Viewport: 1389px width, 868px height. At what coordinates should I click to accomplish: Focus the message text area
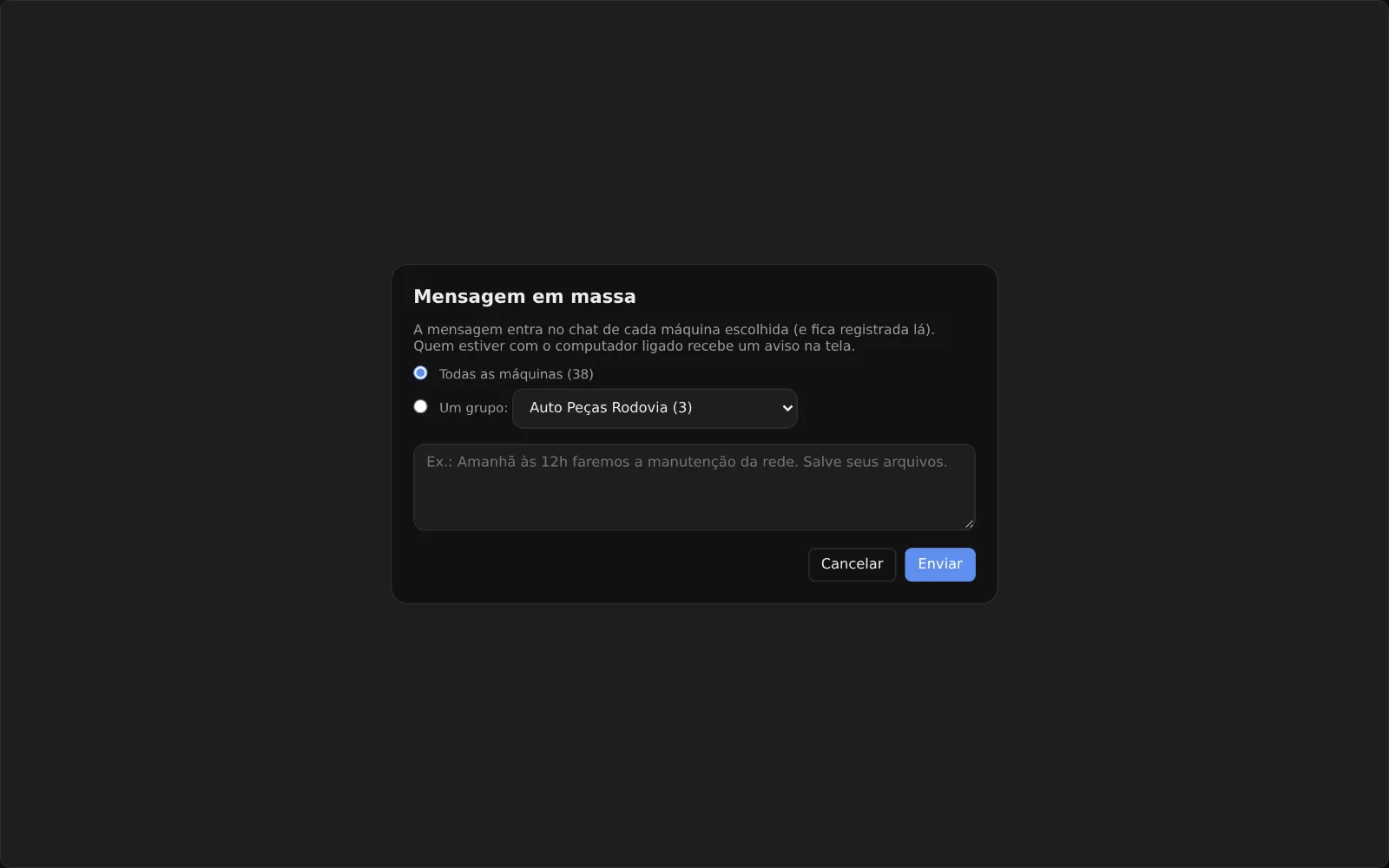click(x=694, y=487)
